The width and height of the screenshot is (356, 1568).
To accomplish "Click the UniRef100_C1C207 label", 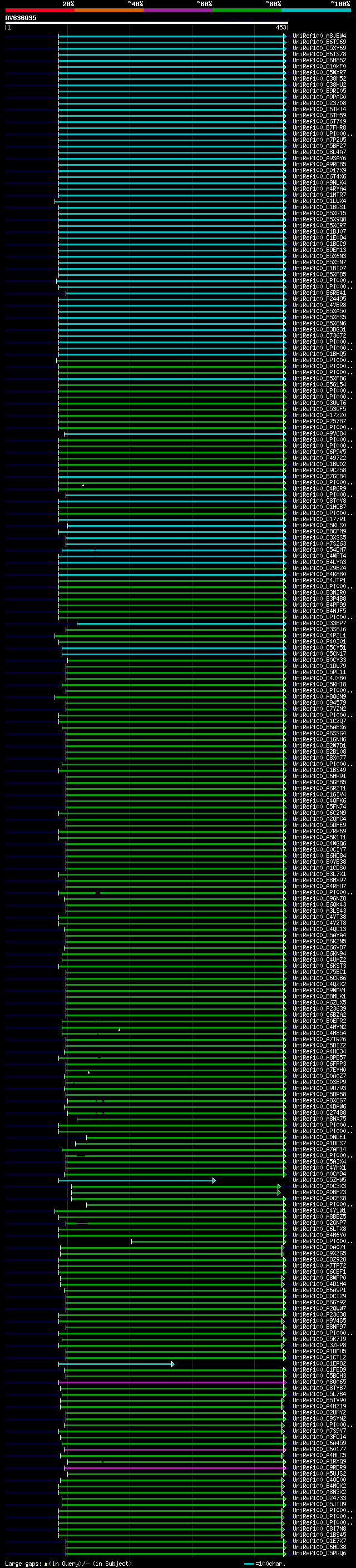I will point(319,721).
